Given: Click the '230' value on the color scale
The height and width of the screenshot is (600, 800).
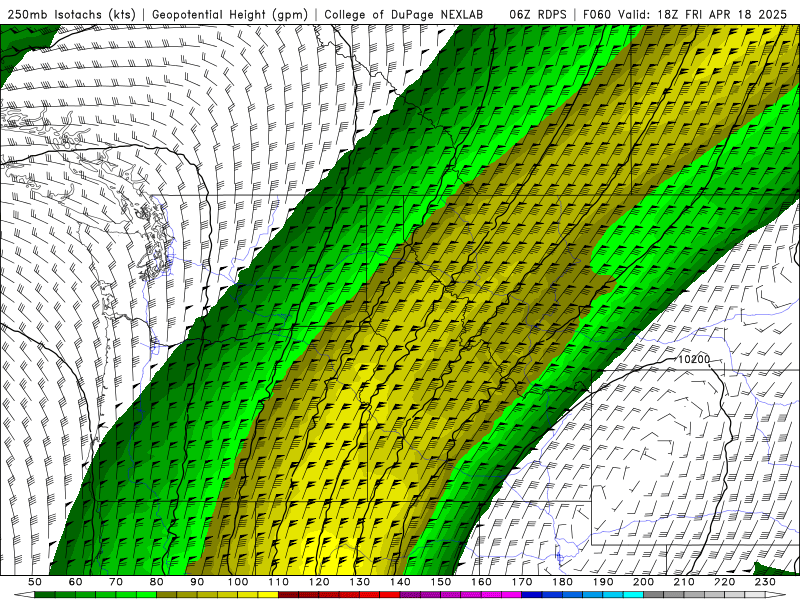Looking at the screenshot, I should (x=765, y=582).
